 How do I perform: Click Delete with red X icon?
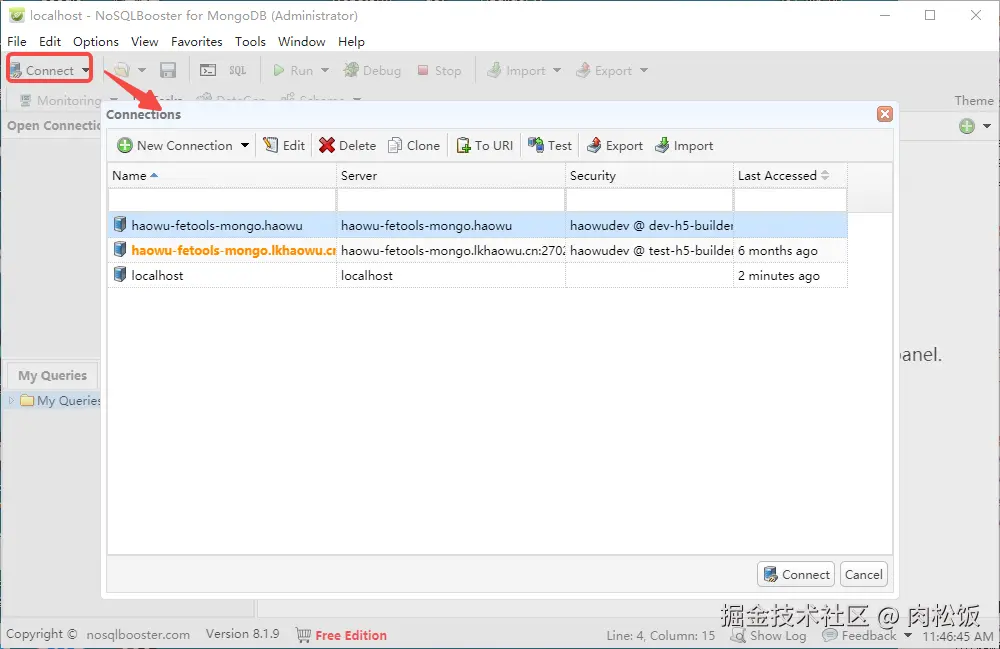pyautogui.click(x=348, y=145)
